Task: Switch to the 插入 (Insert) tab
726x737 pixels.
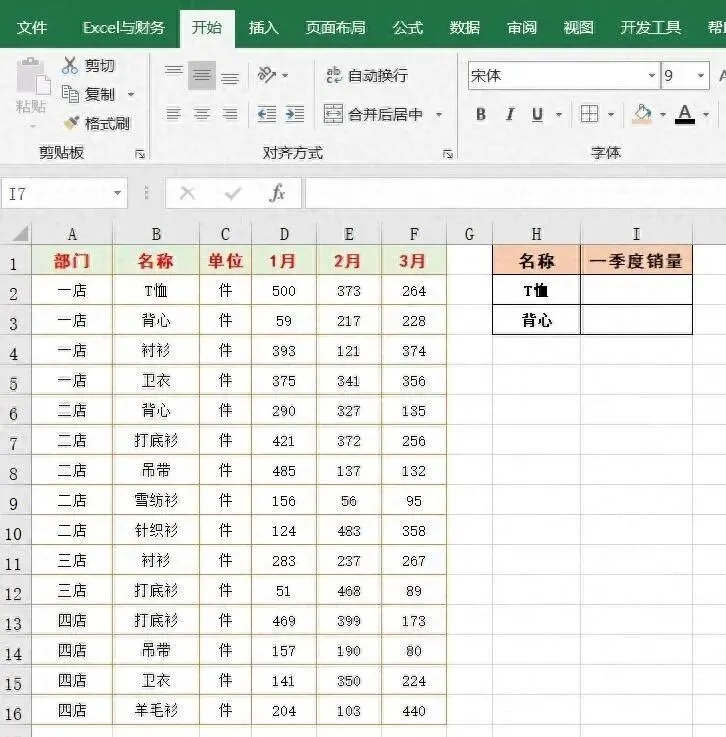Action: pyautogui.click(x=264, y=28)
